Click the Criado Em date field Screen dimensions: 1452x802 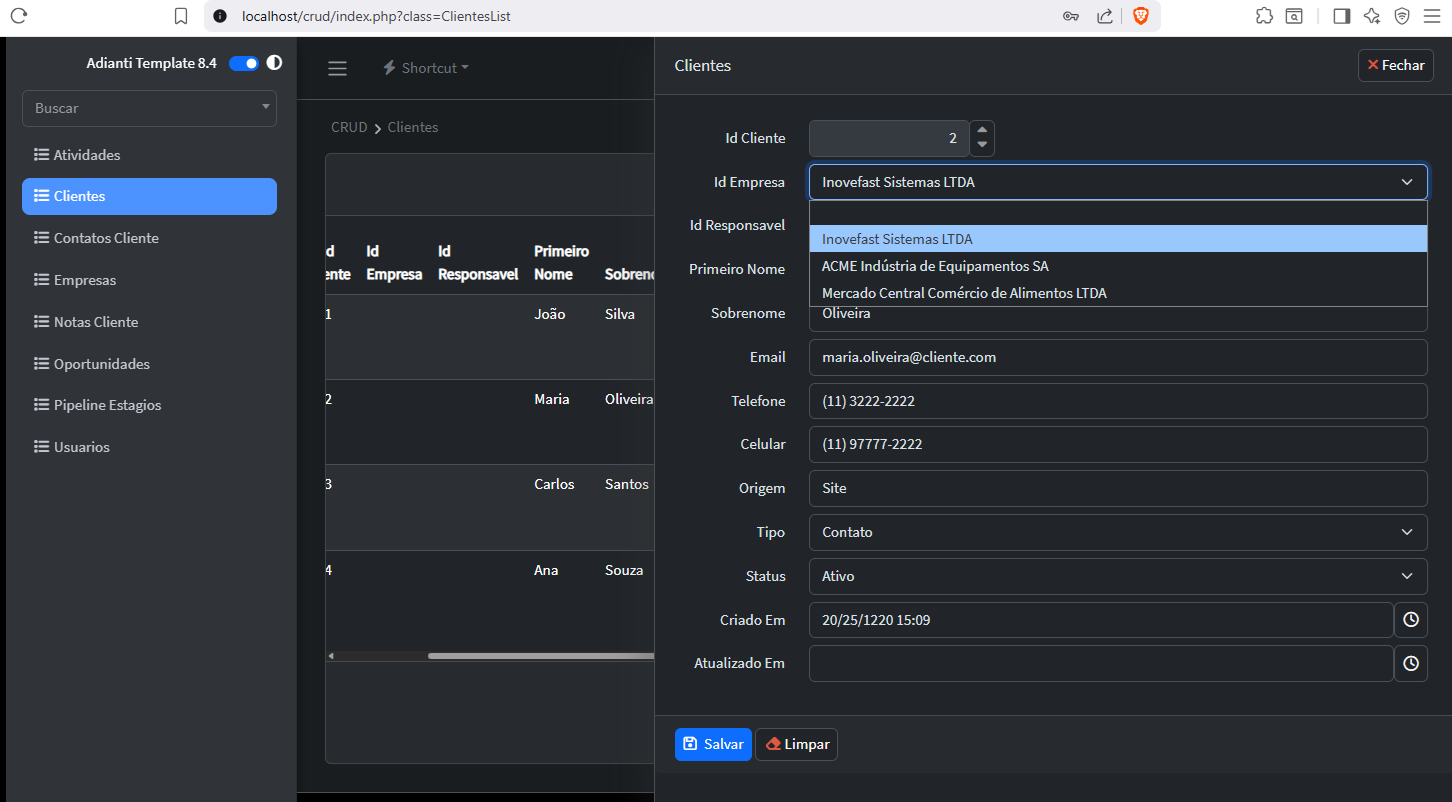click(1101, 620)
